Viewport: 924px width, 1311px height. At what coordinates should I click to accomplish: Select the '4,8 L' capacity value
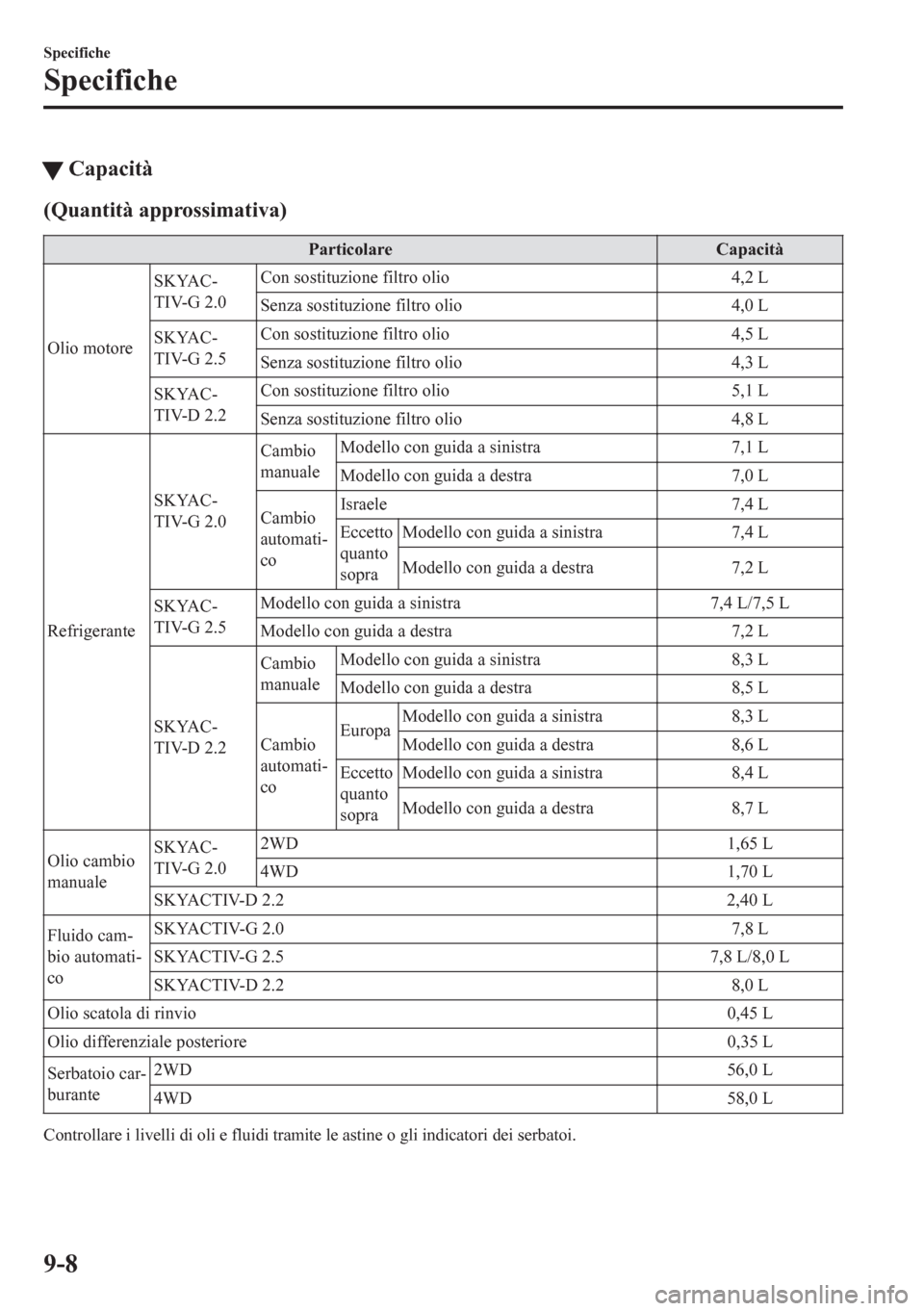tap(749, 420)
